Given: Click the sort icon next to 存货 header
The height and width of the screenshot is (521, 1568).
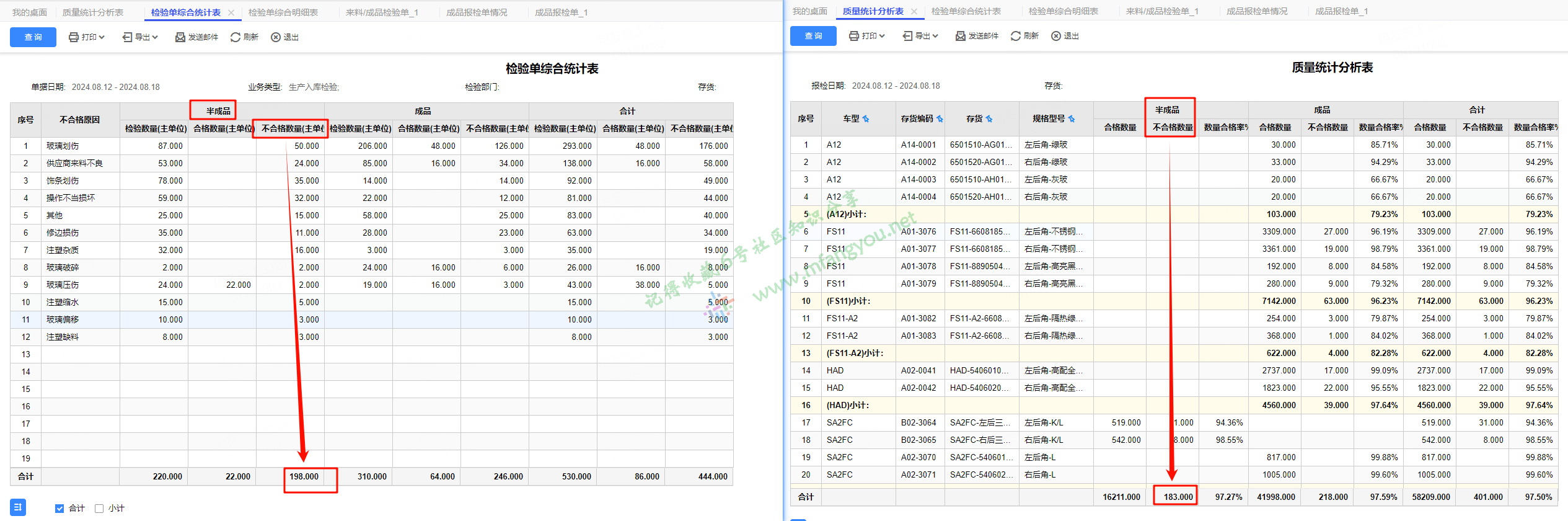Looking at the screenshot, I should (989, 118).
